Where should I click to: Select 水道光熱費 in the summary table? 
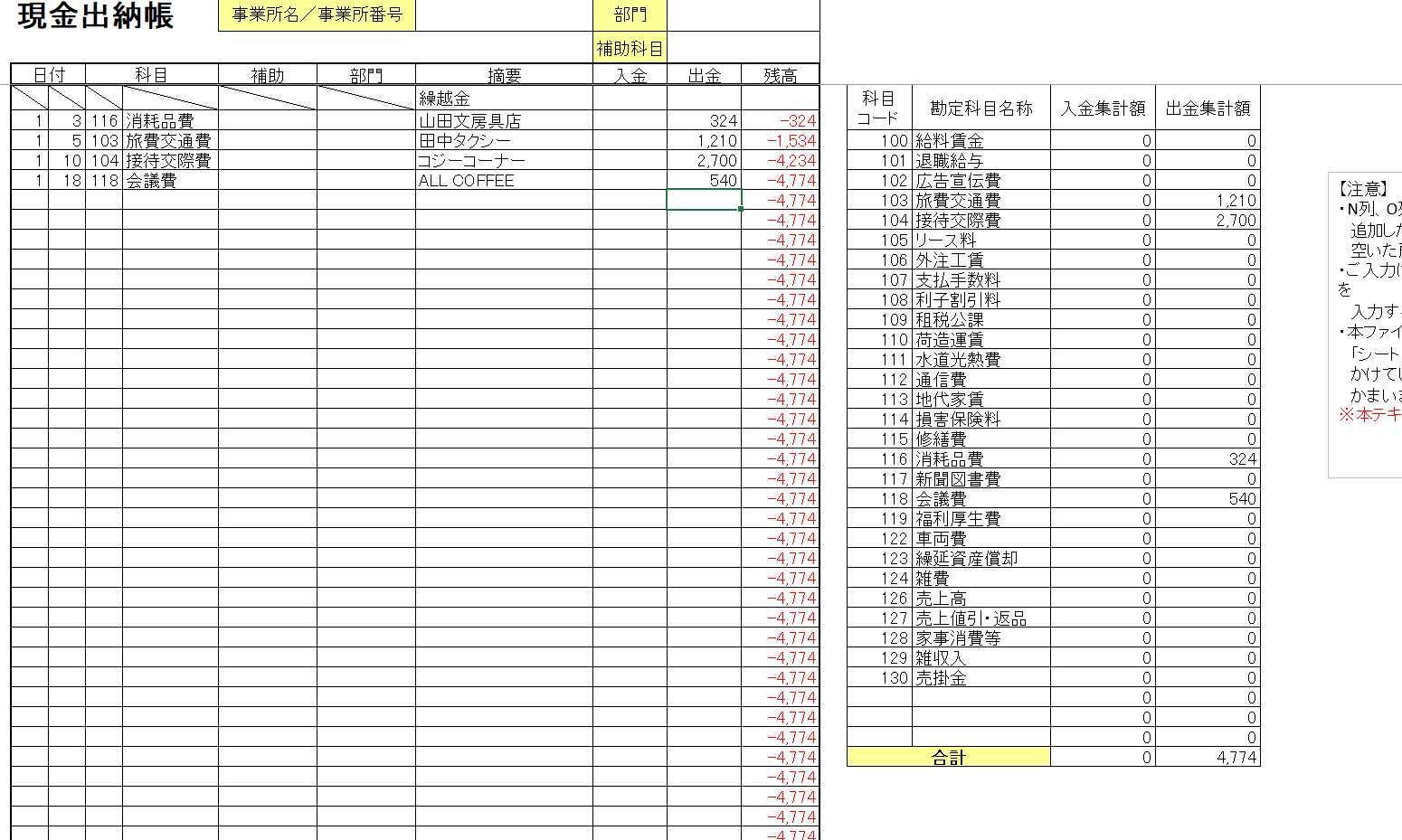click(981, 359)
